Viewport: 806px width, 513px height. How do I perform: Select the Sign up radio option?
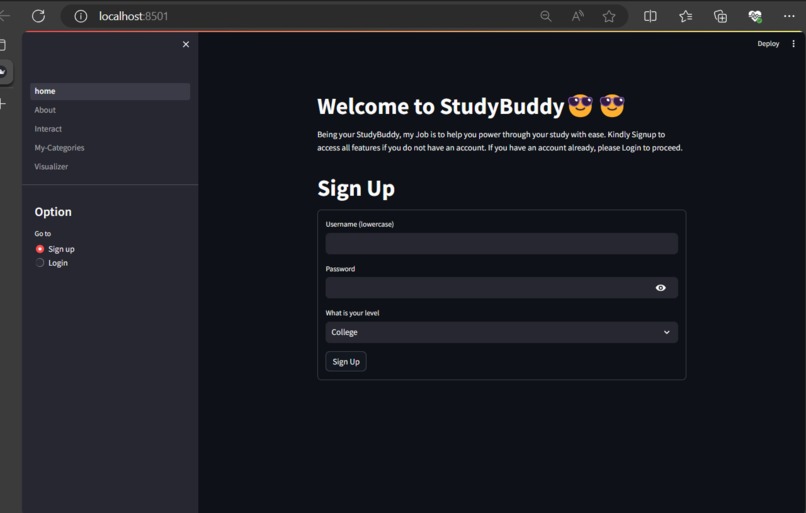55,249
